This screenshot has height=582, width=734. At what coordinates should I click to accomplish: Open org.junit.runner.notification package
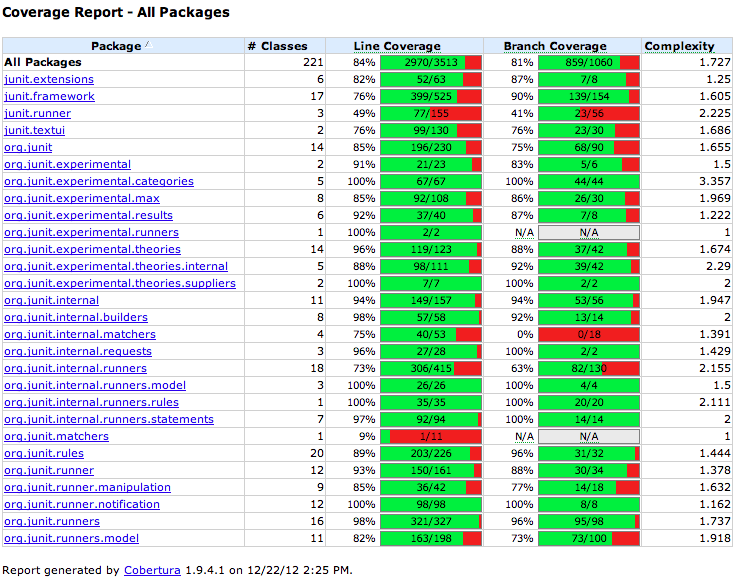click(x=82, y=504)
